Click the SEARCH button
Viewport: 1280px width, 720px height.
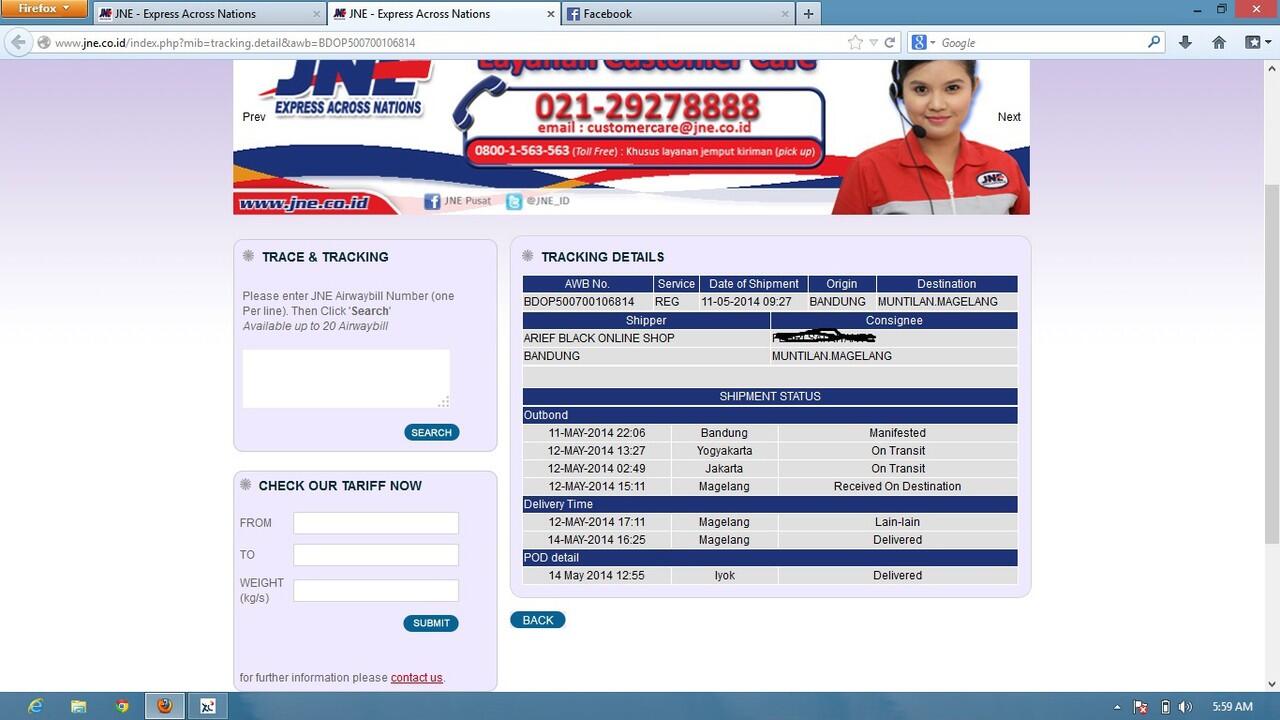click(x=432, y=432)
